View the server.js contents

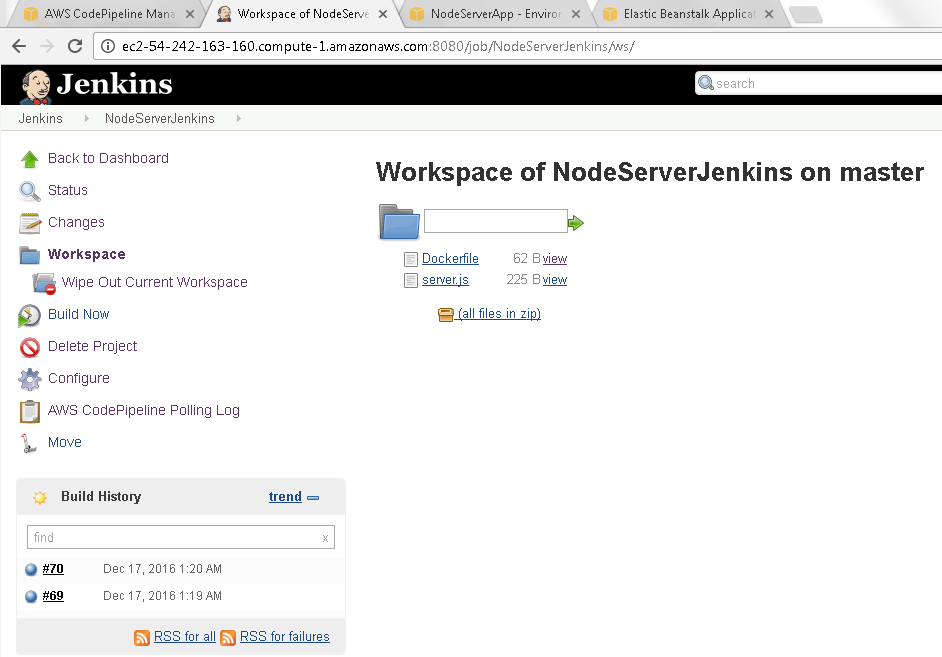555,279
